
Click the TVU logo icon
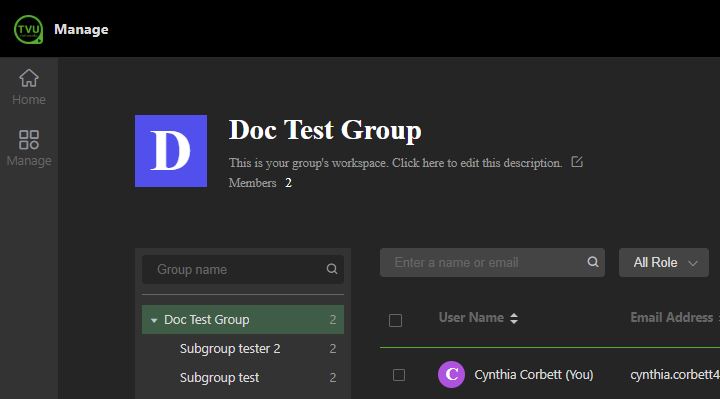pyautogui.click(x=28, y=29)
